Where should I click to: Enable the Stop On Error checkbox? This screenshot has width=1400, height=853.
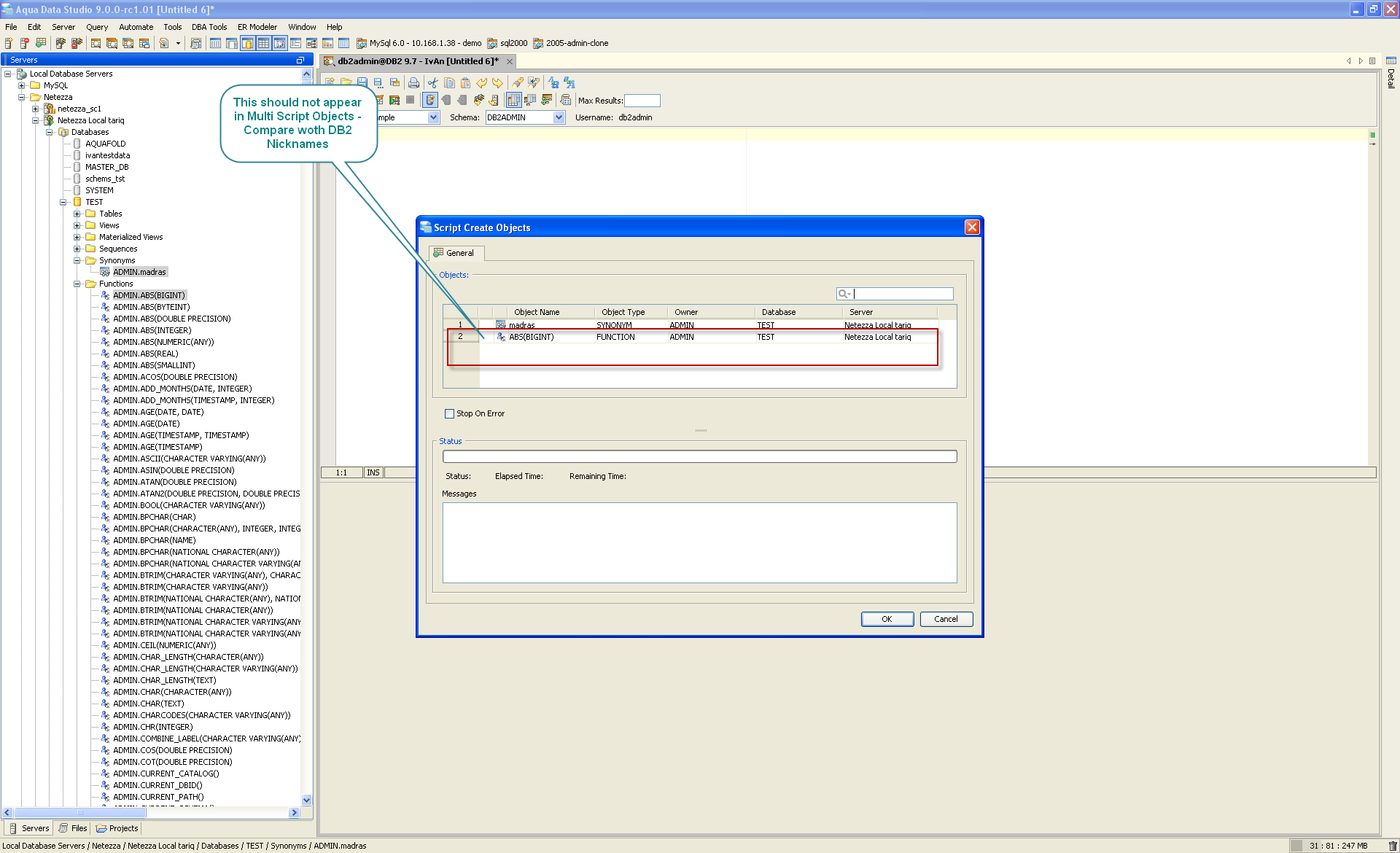point(449,413)
